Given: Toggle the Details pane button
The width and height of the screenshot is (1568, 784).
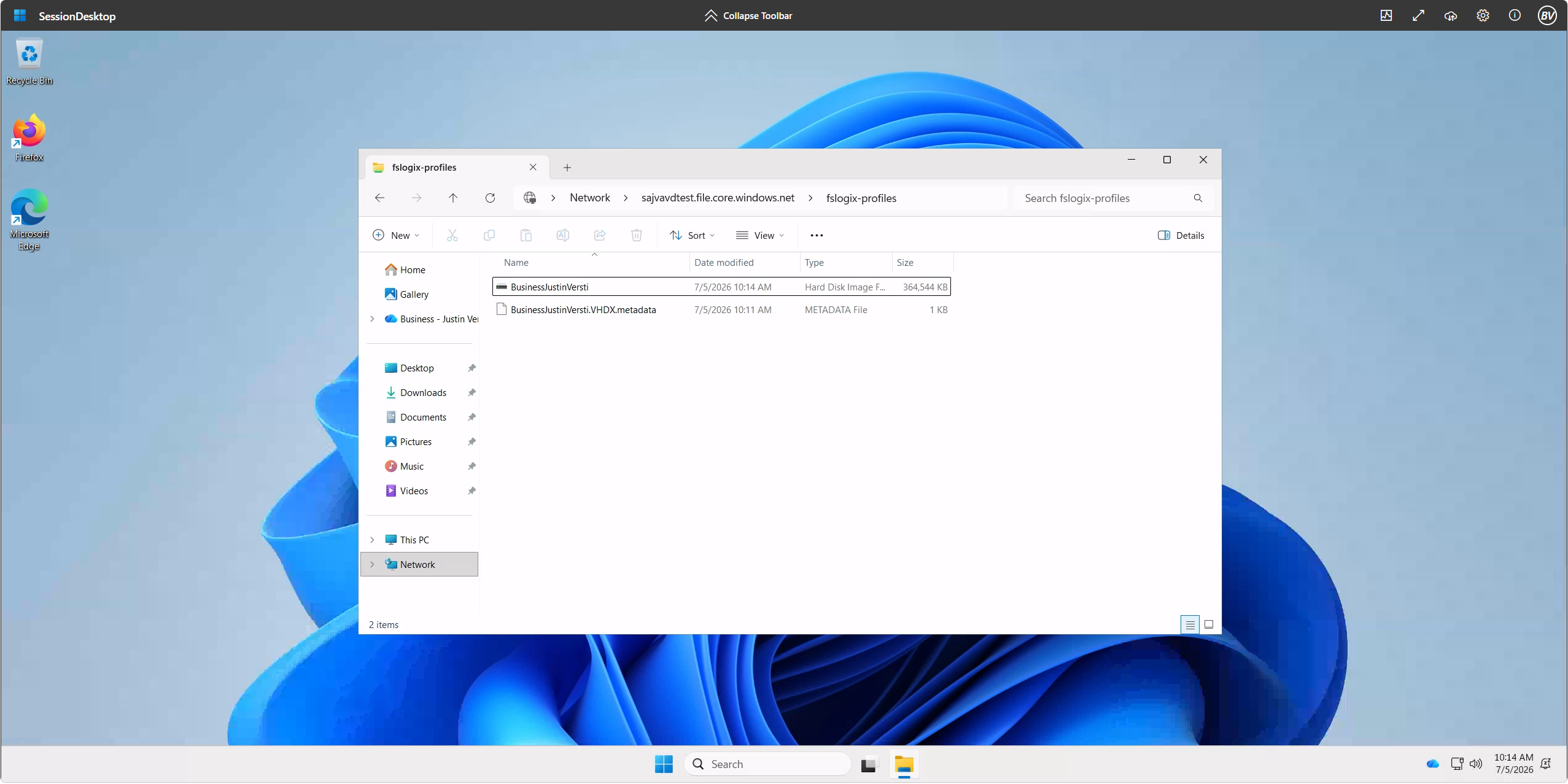Looking at the screenshot, I should pos(1181,236).
